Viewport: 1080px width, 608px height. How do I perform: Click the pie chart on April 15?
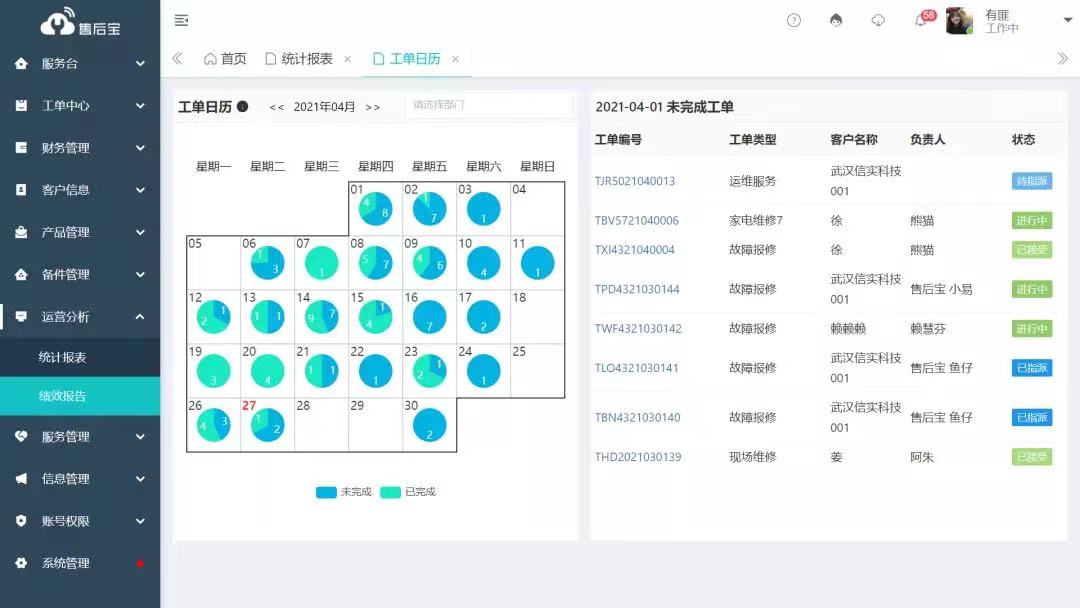[x=376, y=317]
